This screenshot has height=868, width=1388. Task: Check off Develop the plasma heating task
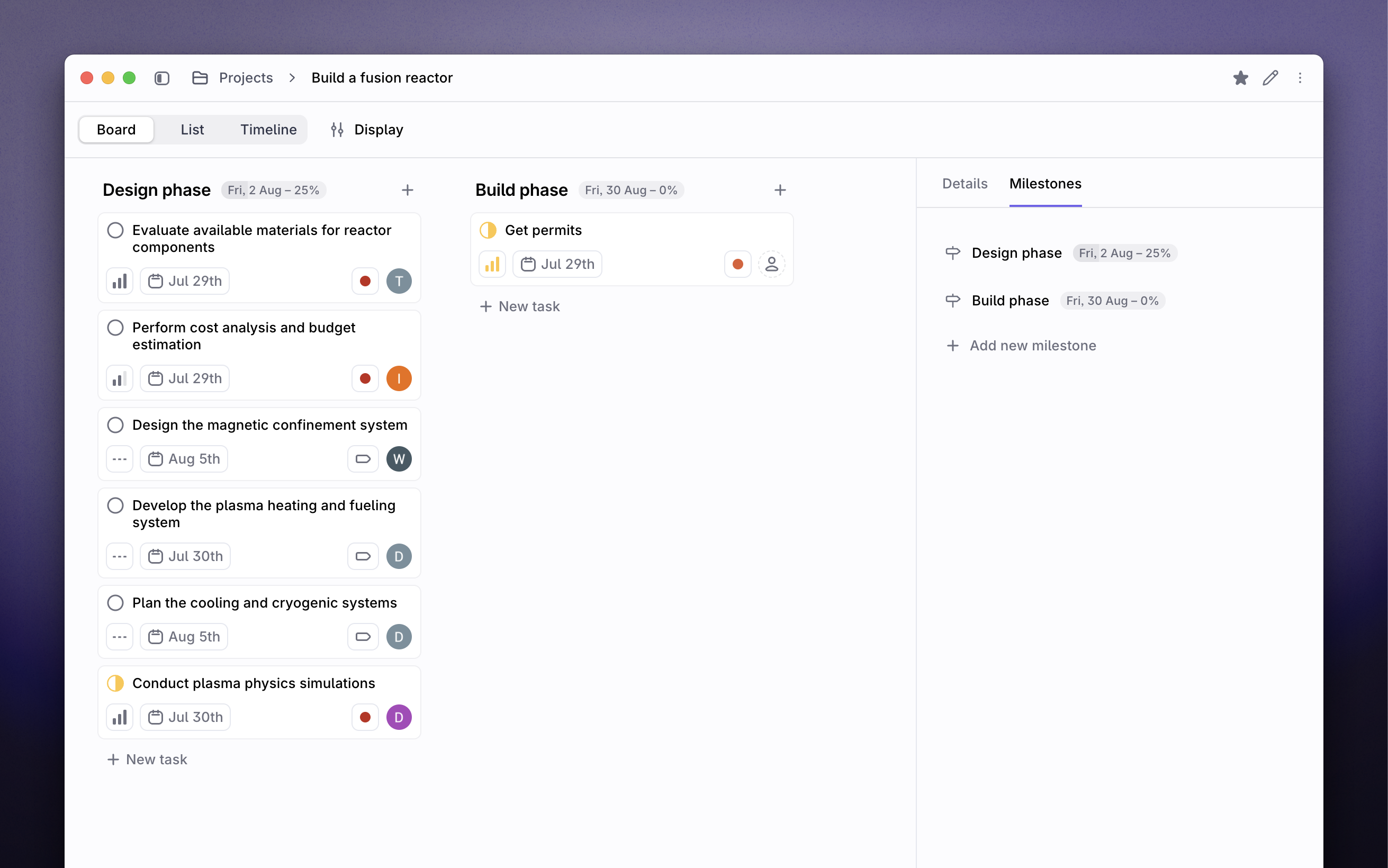tap(115, 506)
